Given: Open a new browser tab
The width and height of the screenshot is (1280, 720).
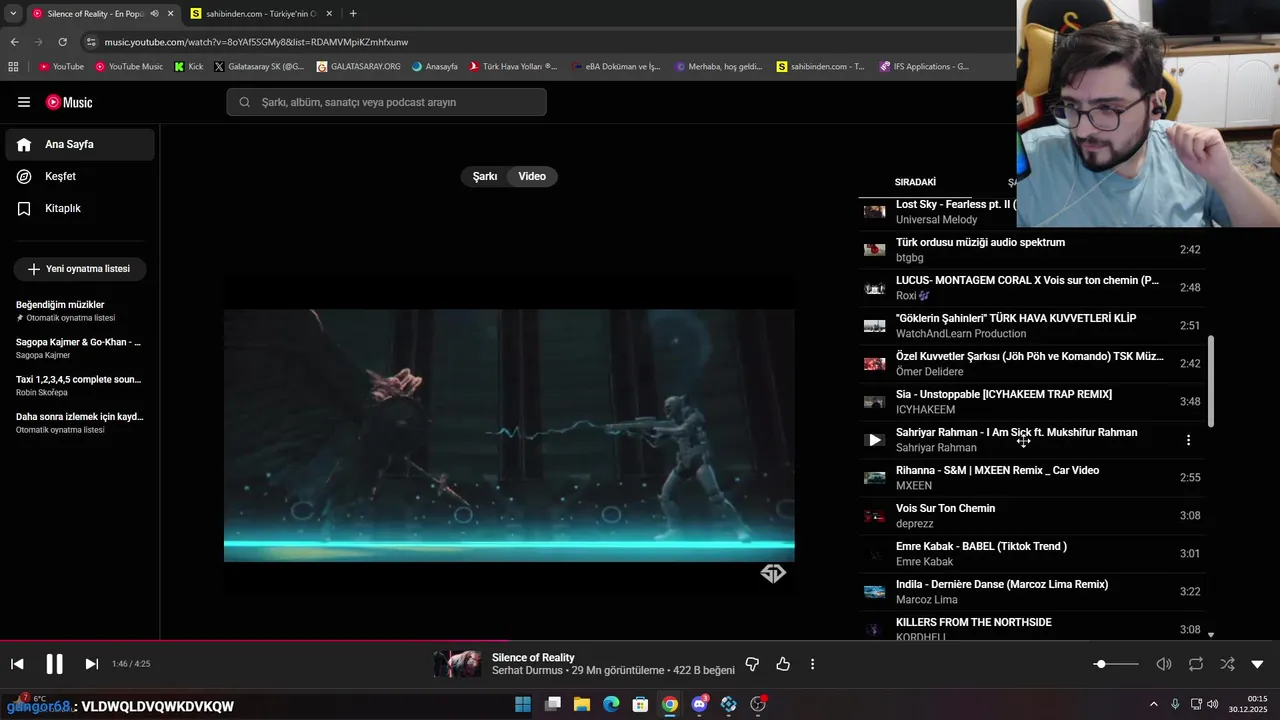Looking at the screenshot, I should coord(353,14).
